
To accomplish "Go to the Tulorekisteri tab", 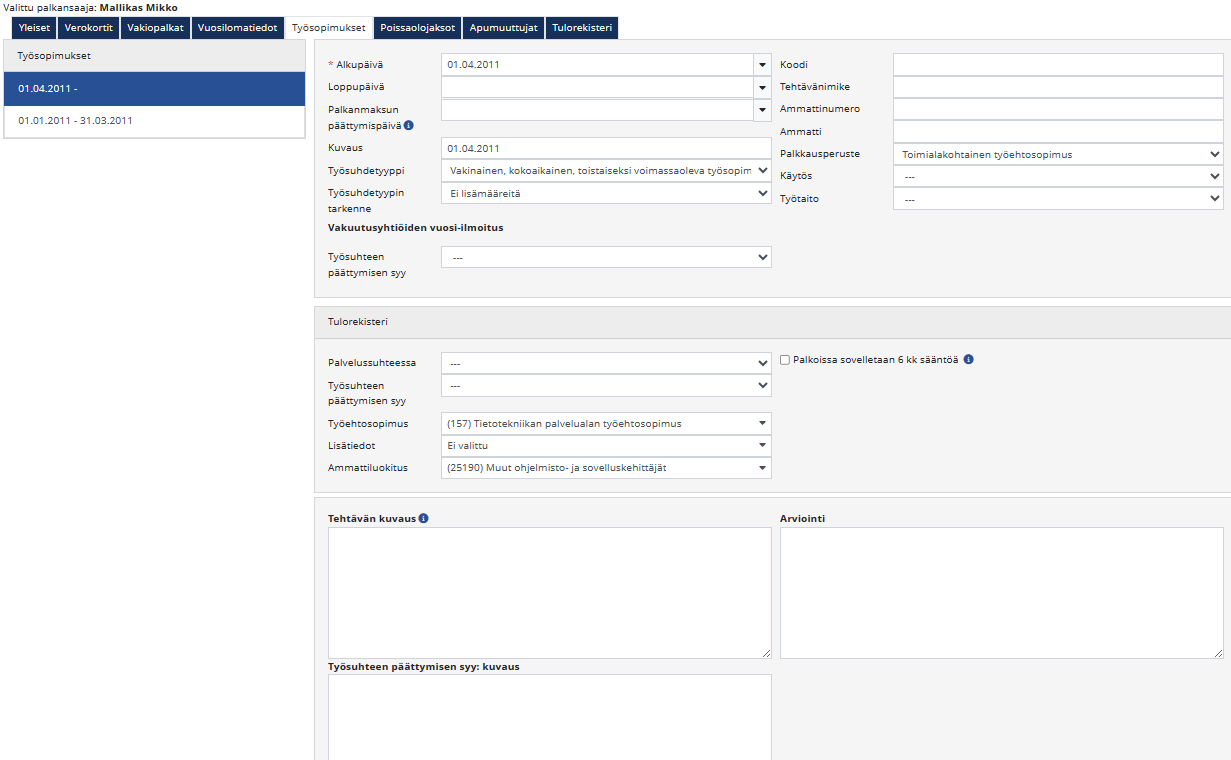I will pyautogui.click(x=581, y=28).
